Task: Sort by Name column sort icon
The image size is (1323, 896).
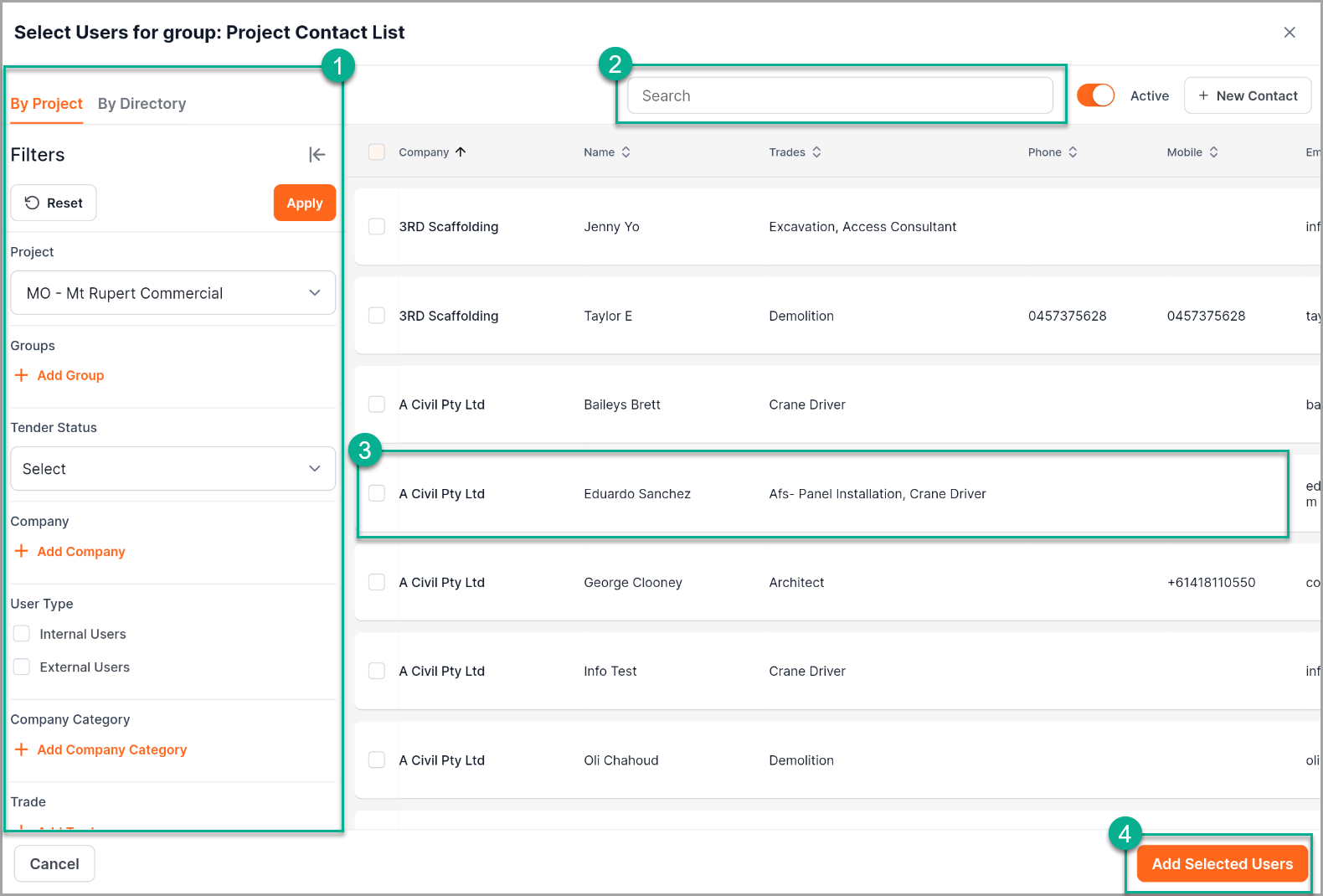Action: coord(625,152)
